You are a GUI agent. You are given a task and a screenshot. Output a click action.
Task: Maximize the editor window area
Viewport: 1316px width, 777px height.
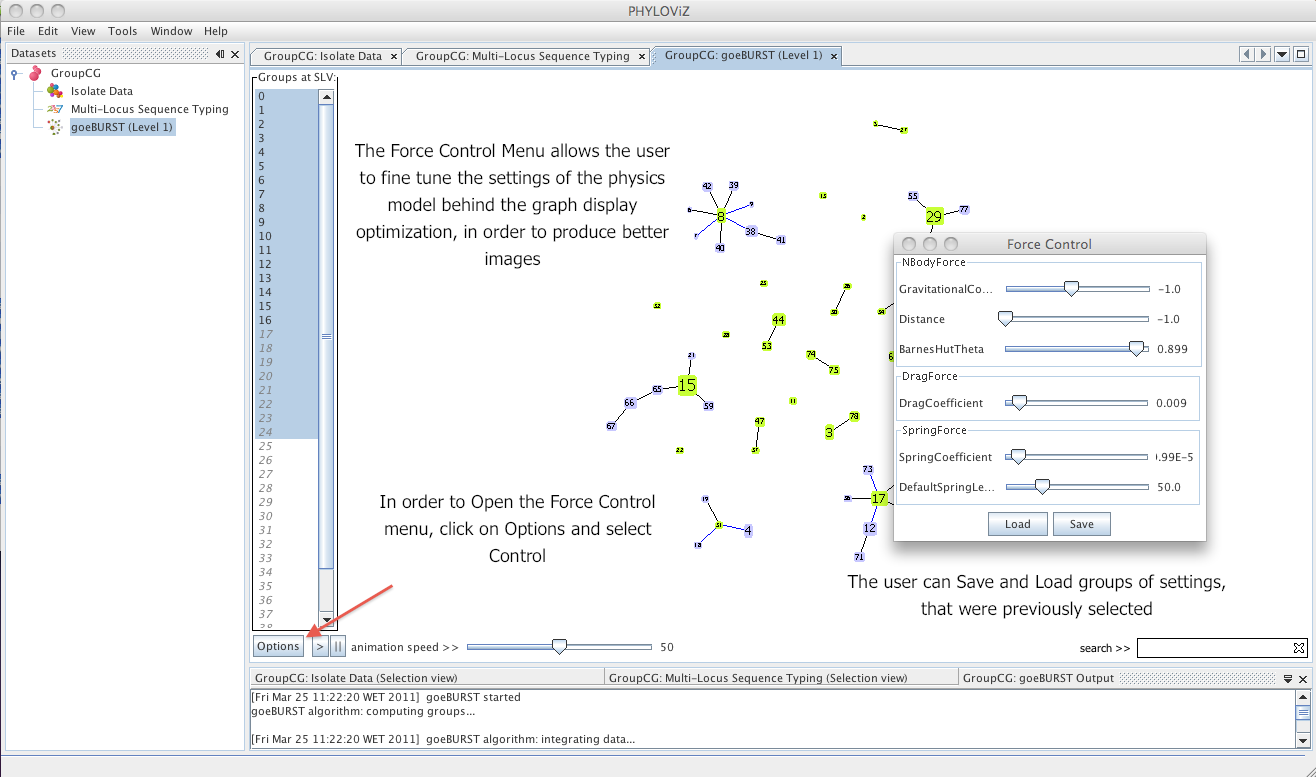[1300, 55]
